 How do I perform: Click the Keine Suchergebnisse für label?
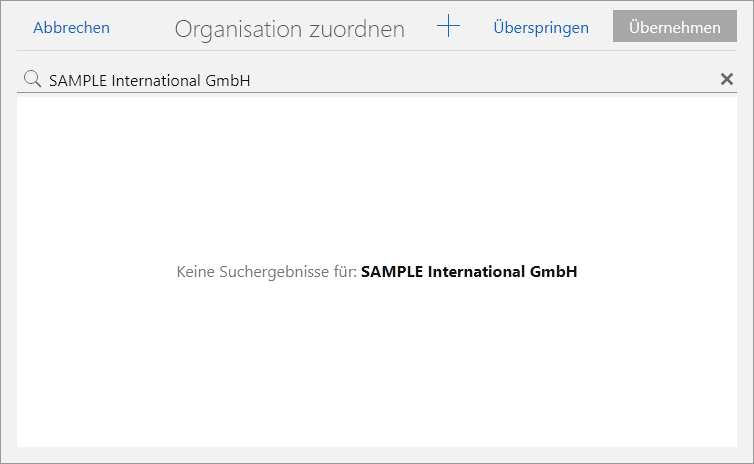tap(266, 272)
